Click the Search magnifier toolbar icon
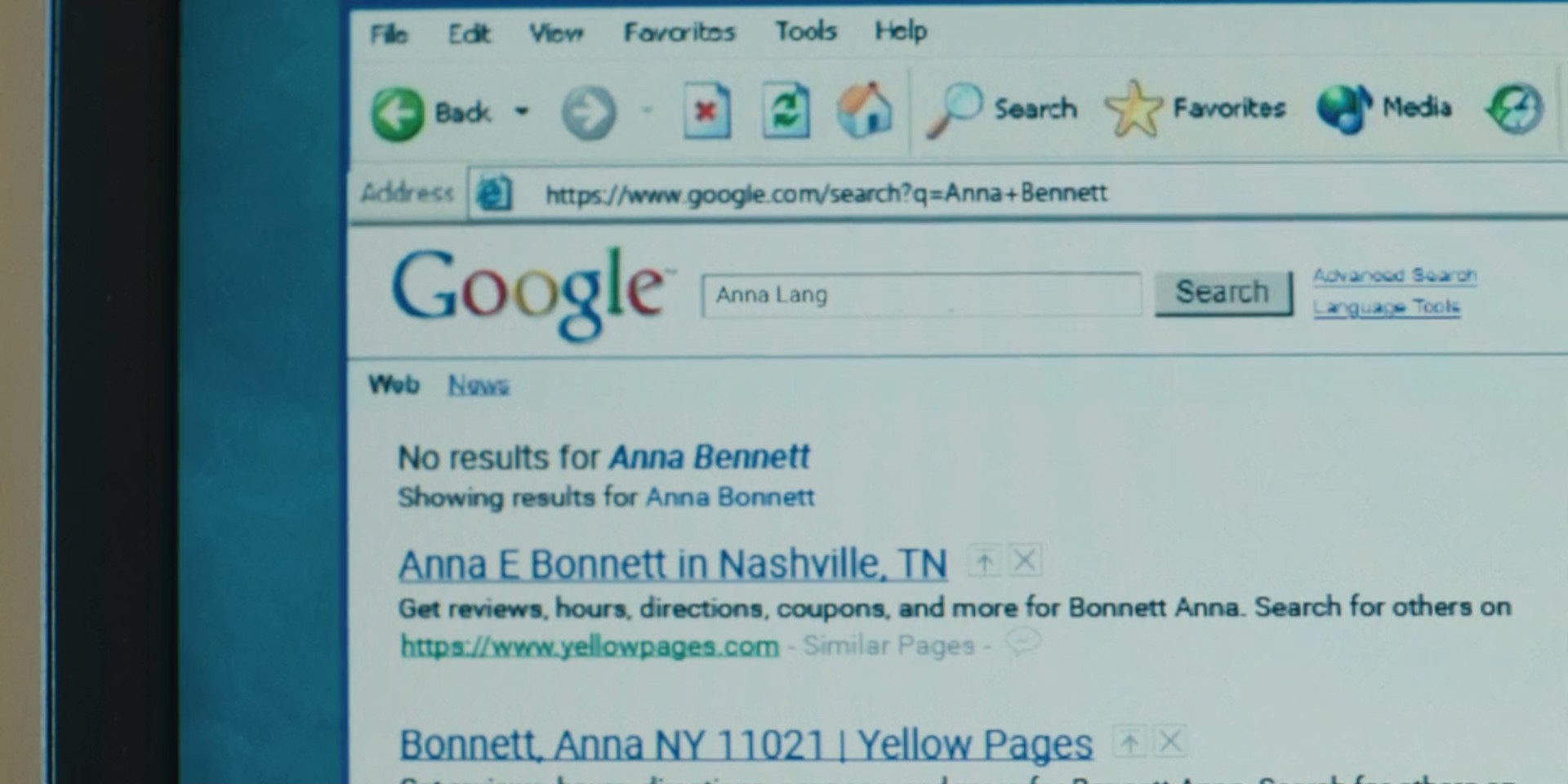The image size is (1568, 784). (953, 109)
